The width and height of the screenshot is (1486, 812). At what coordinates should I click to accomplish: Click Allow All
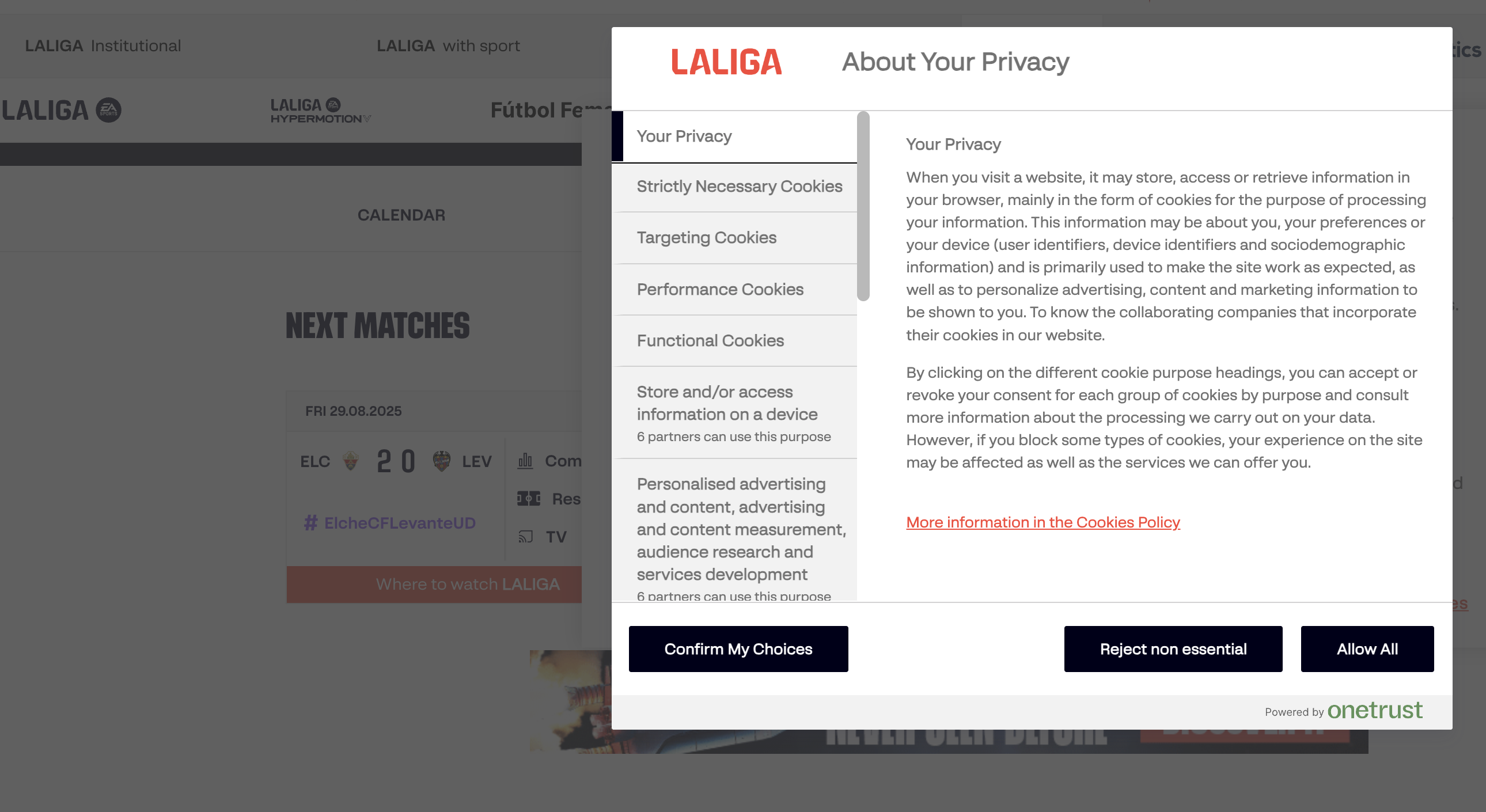coord(1367,649)
